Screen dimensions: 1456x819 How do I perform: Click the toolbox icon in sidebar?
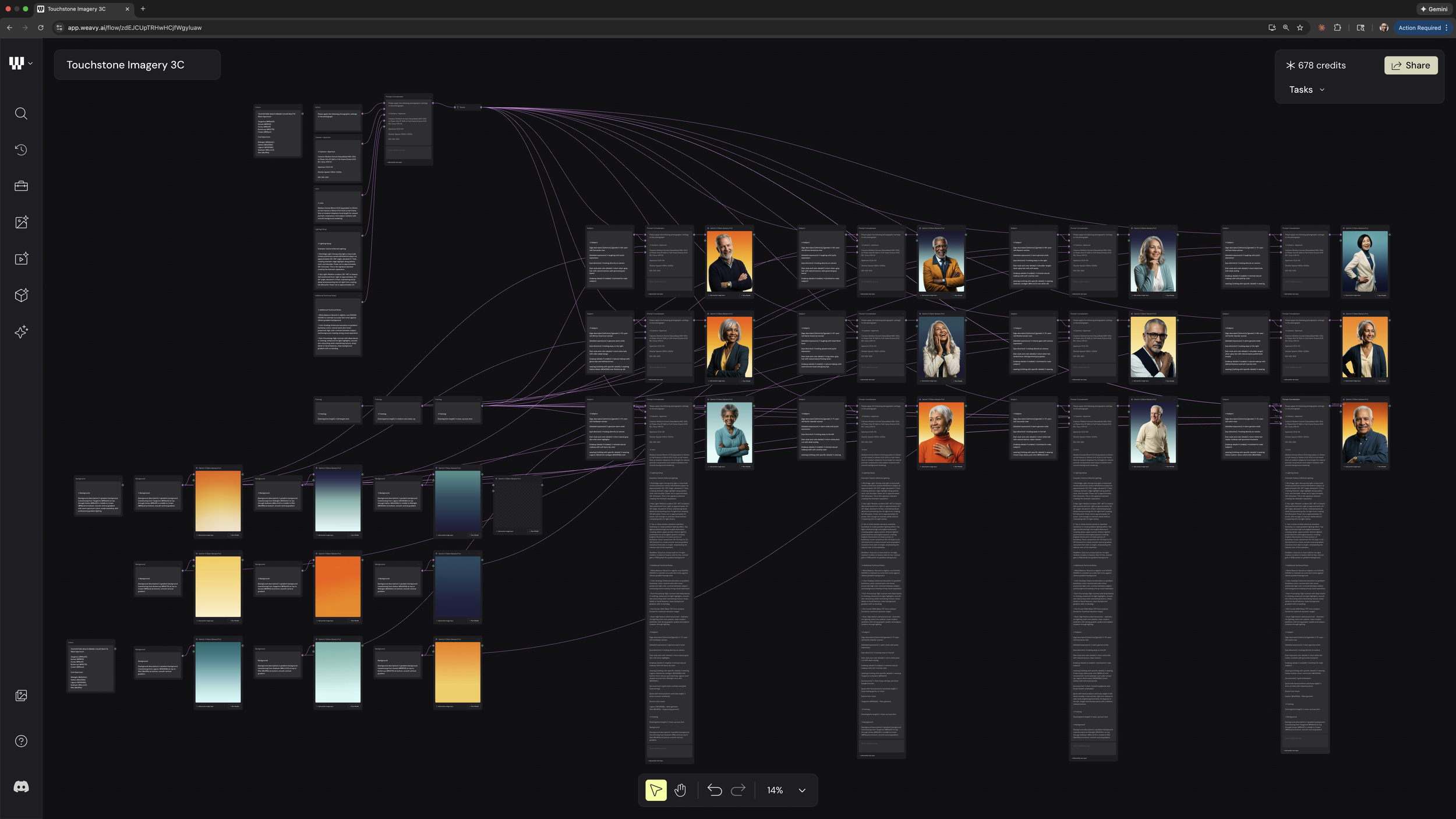click(x=21, y=186)
